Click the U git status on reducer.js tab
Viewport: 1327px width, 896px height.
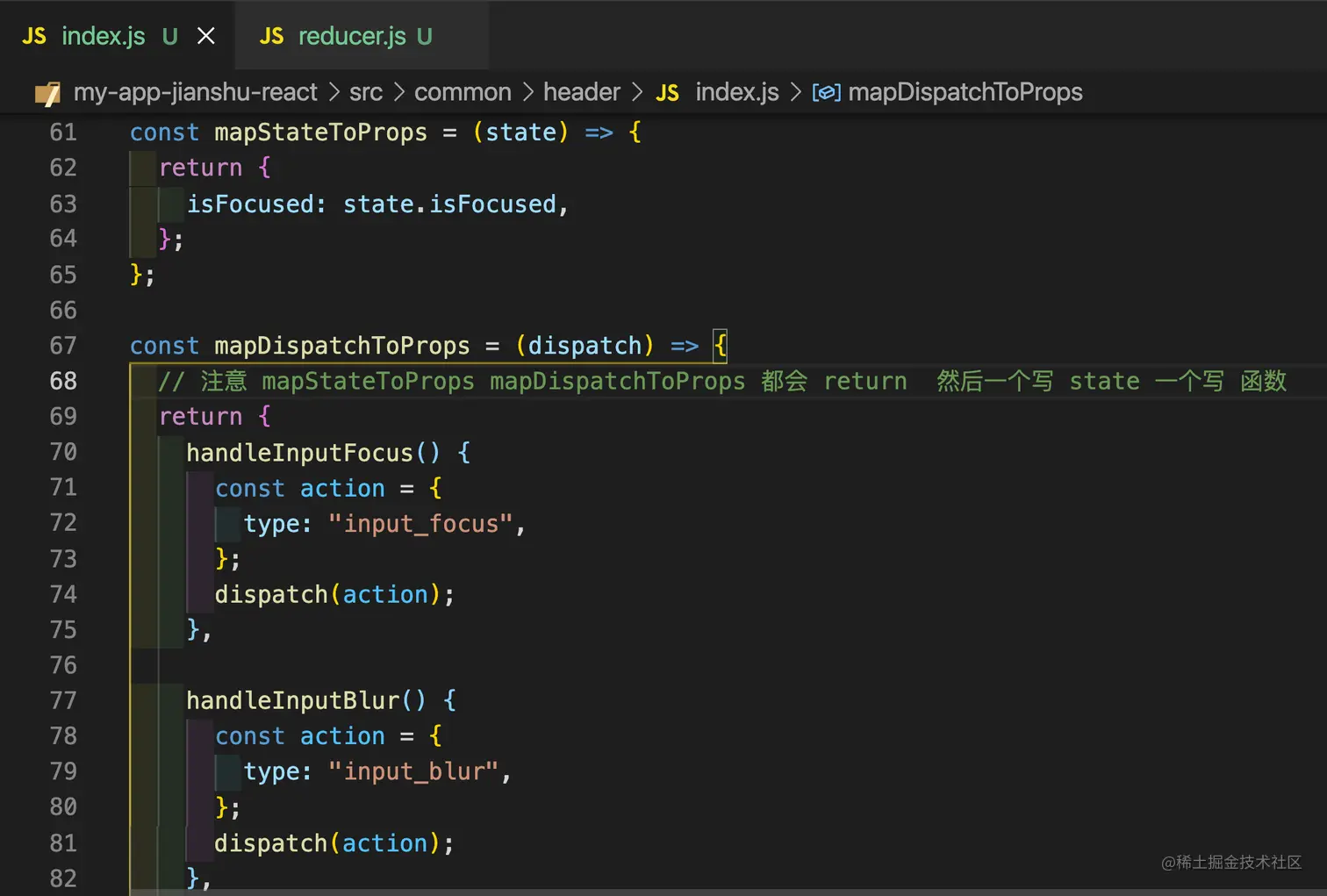(x=425, y=36)
